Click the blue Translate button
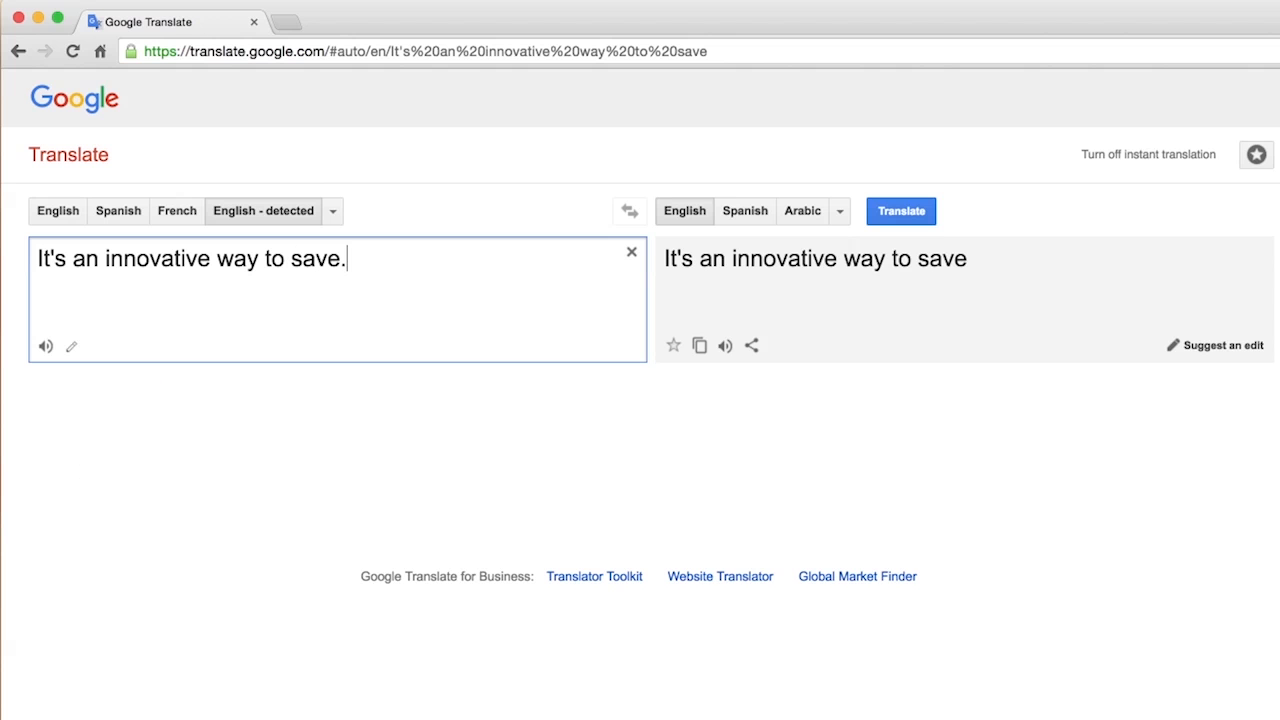This screenshot has width=1280, height=720. click(901, 211)
